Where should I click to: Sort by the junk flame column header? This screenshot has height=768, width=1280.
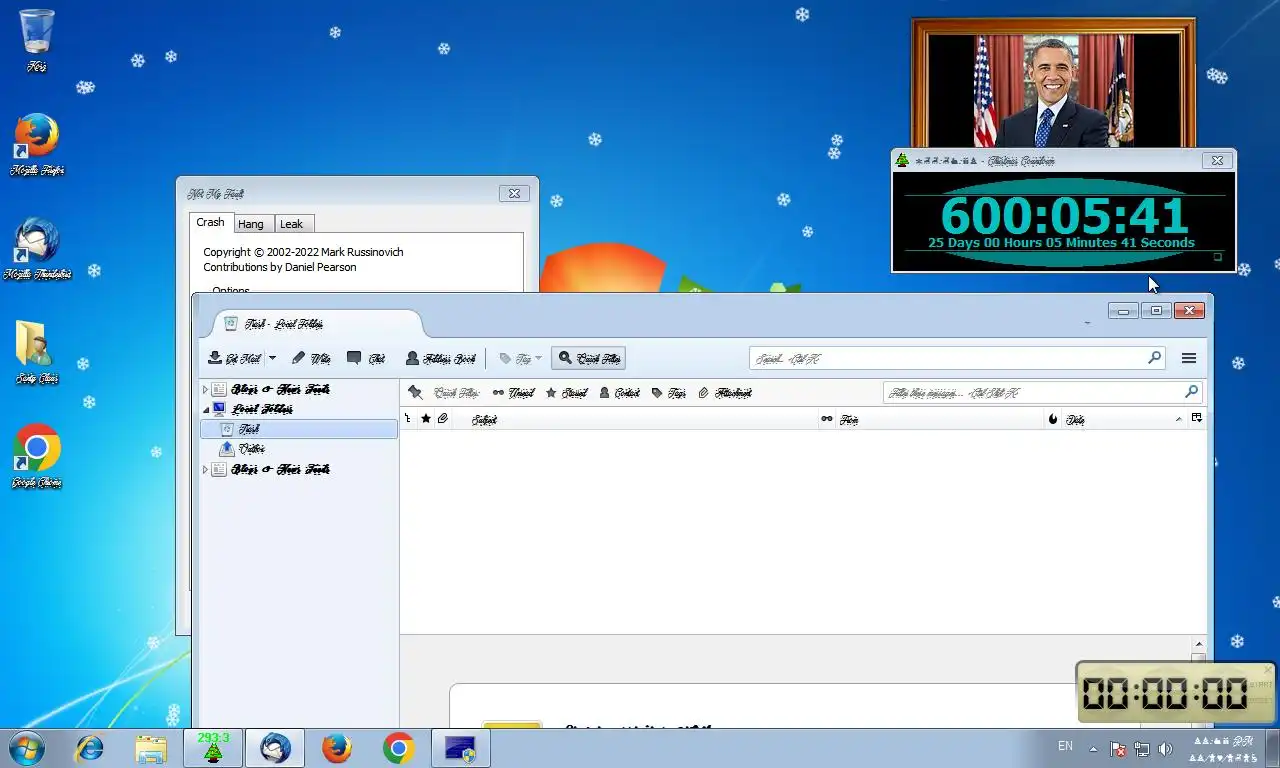[x=1053, y=420]
